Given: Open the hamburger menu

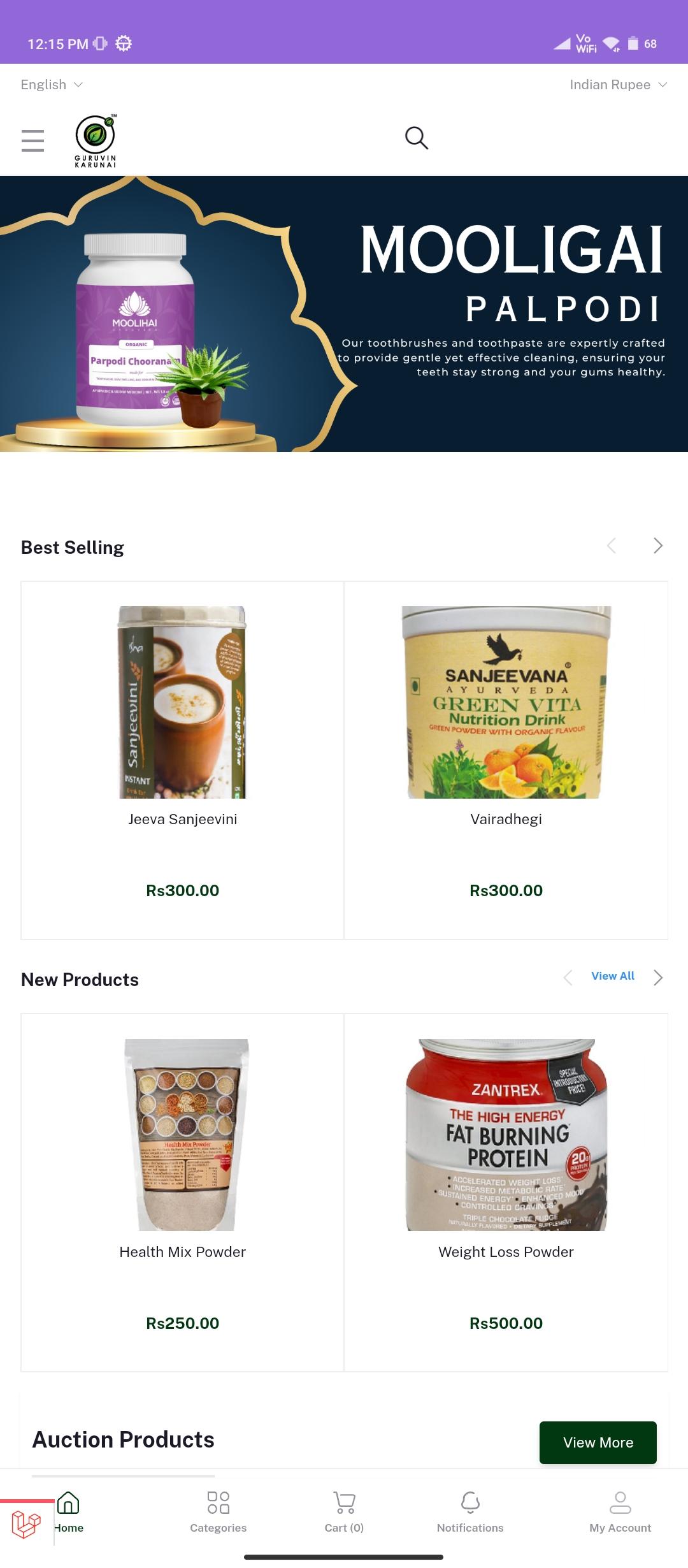Looking at the screenshot, I should point(32,140).
